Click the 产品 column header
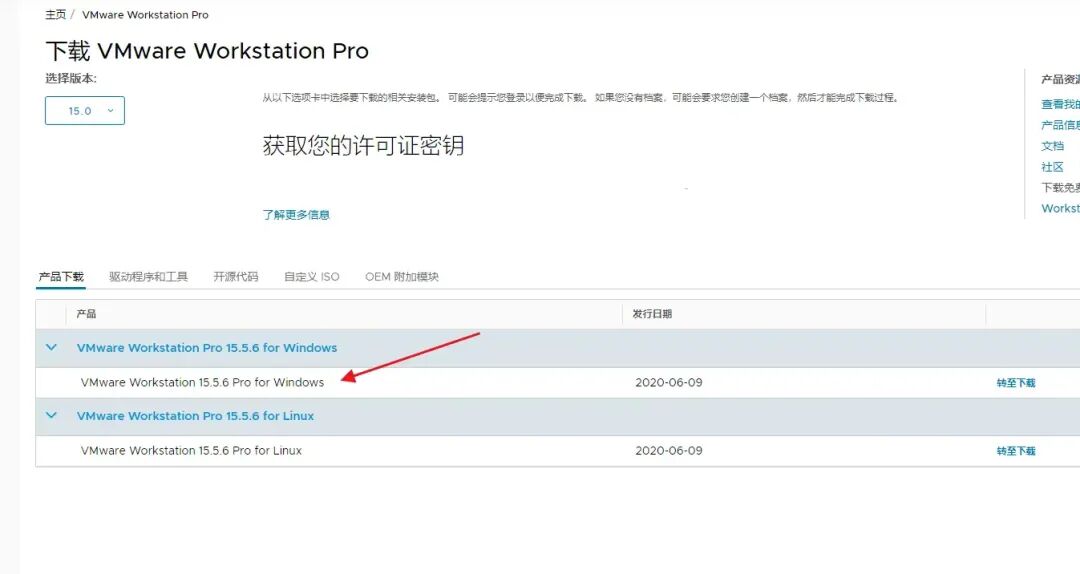 point(86,314)
